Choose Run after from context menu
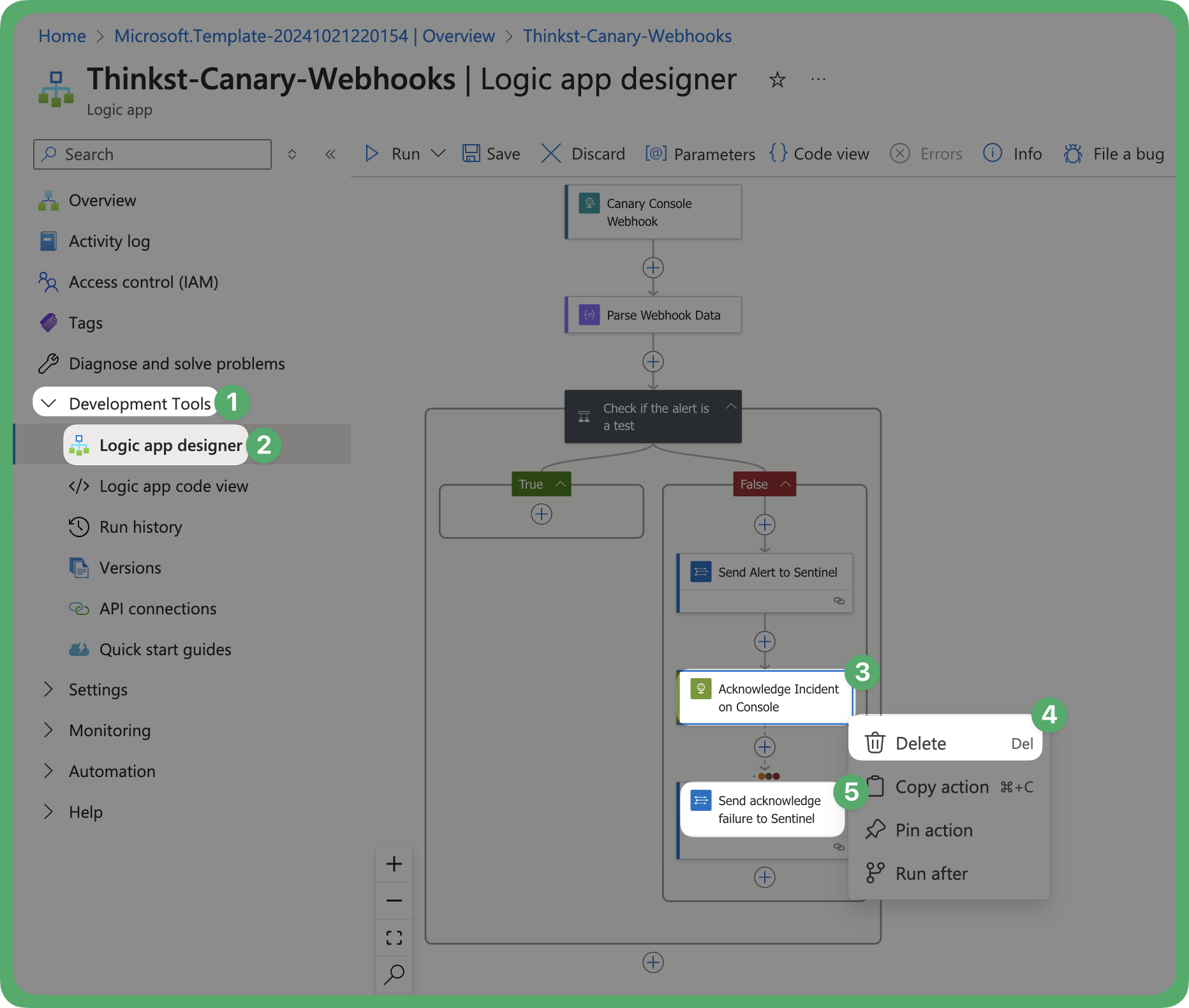 950,873
